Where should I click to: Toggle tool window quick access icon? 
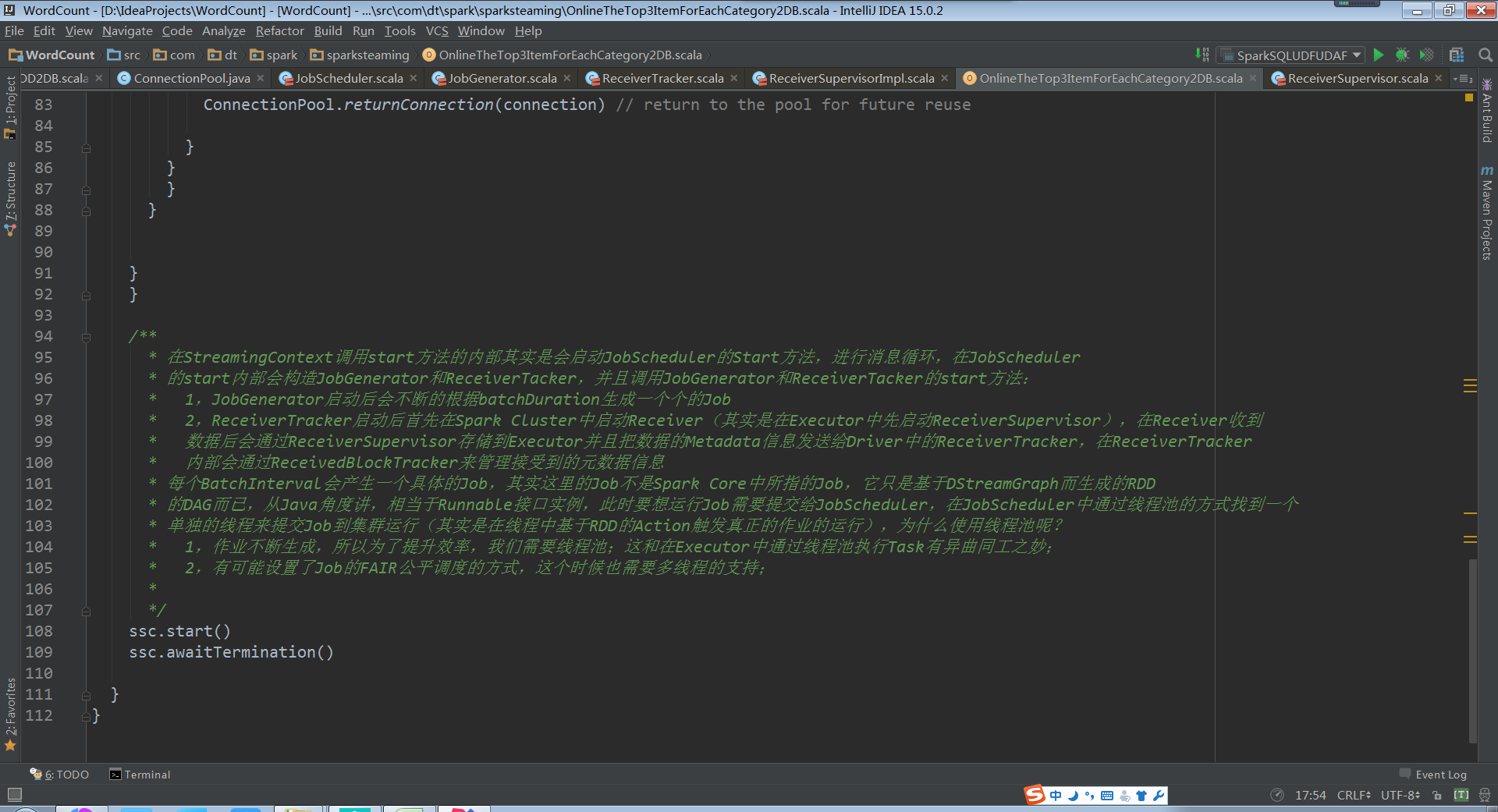coord(14,795)
